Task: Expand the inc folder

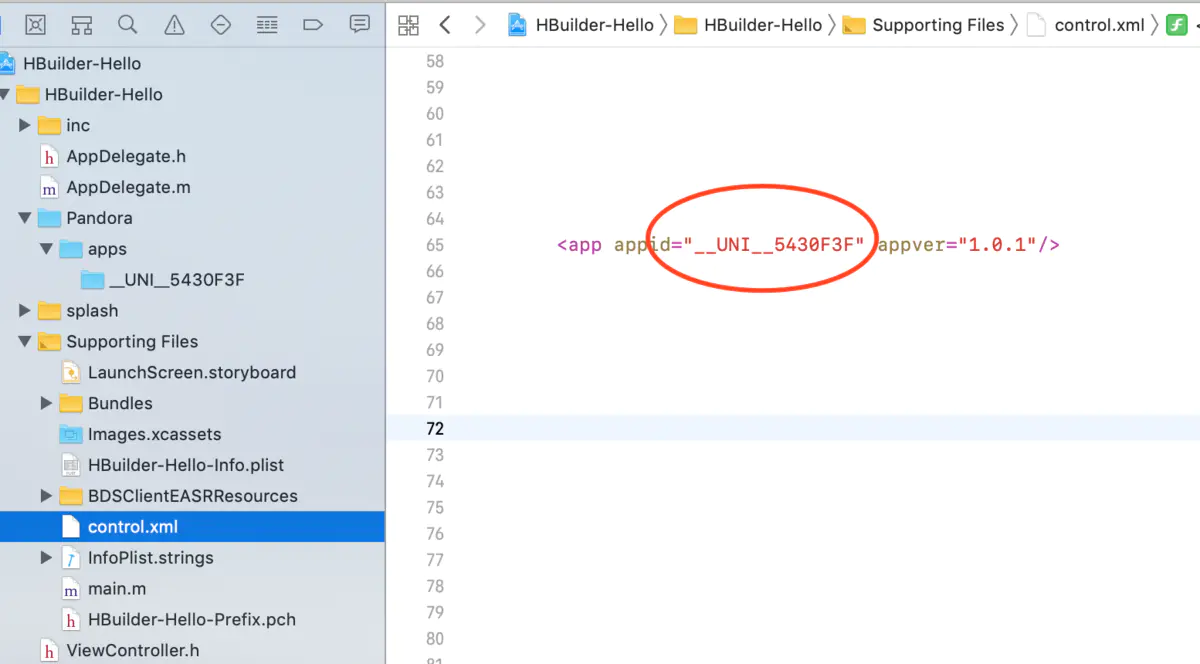Action: click(25, 126)
